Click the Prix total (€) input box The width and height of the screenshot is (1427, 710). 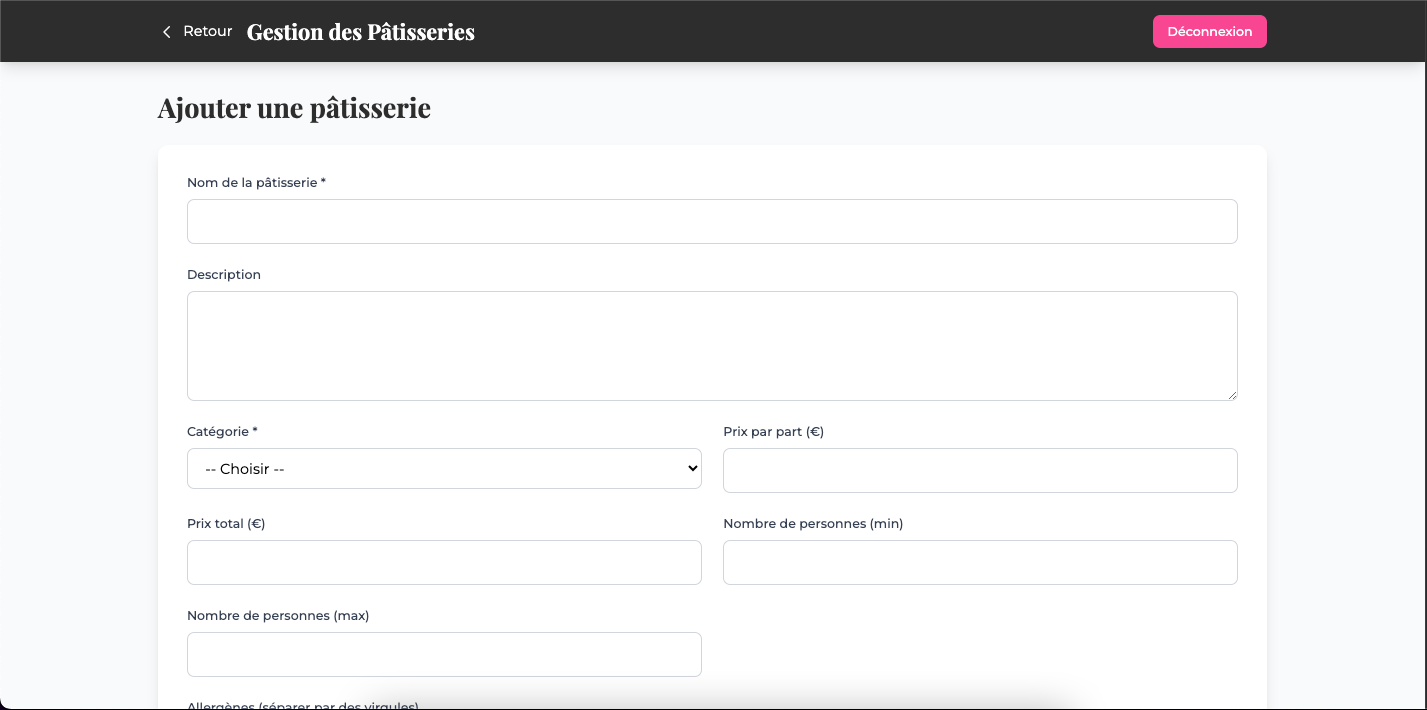(444, 563)
